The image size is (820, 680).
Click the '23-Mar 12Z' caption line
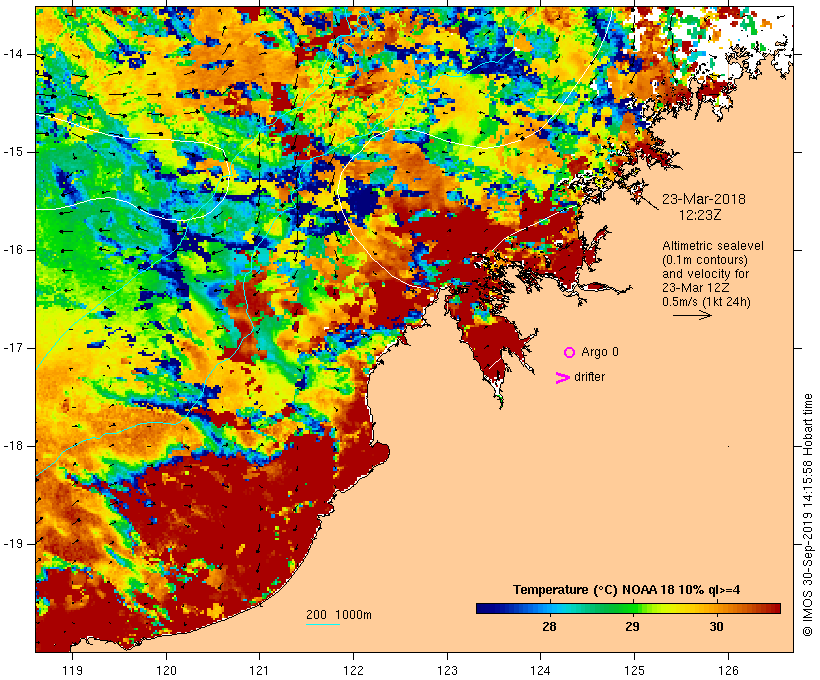[696, 288]
